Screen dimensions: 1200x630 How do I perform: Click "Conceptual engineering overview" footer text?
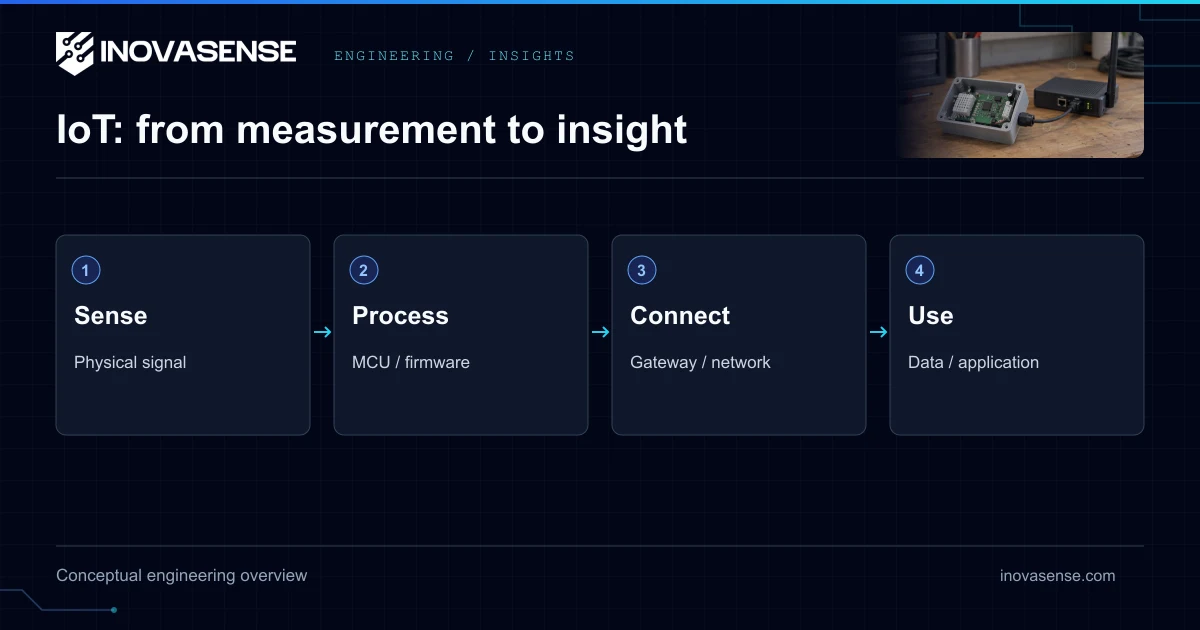182,576
